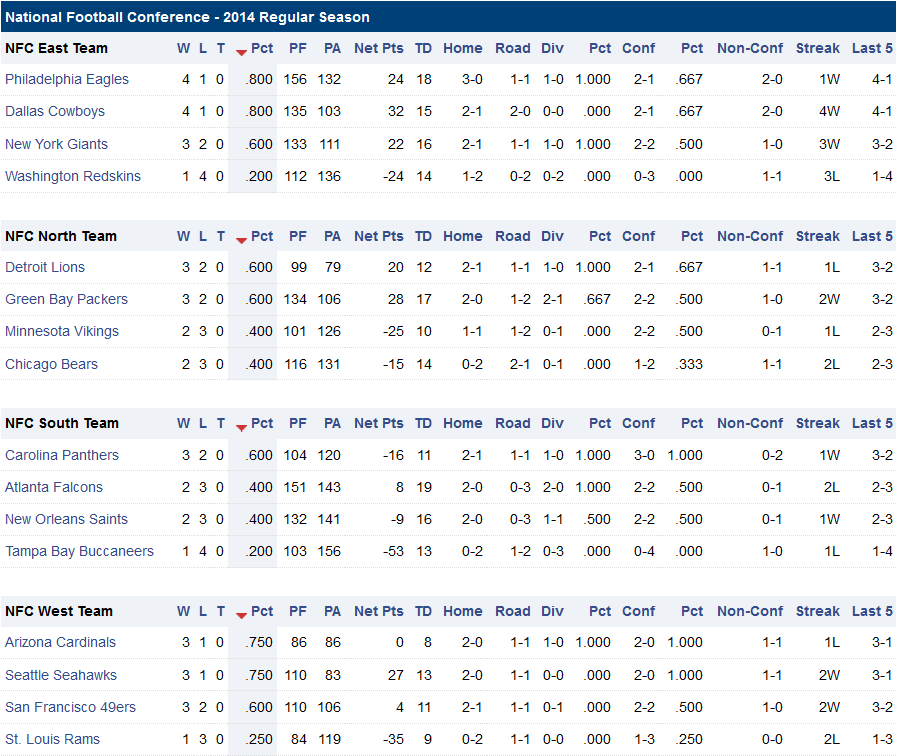Image resolution: width=903 pixels, height=756 pixels.
Task: Sort NFC North table by Home record
Action: (x=463, y=237)
